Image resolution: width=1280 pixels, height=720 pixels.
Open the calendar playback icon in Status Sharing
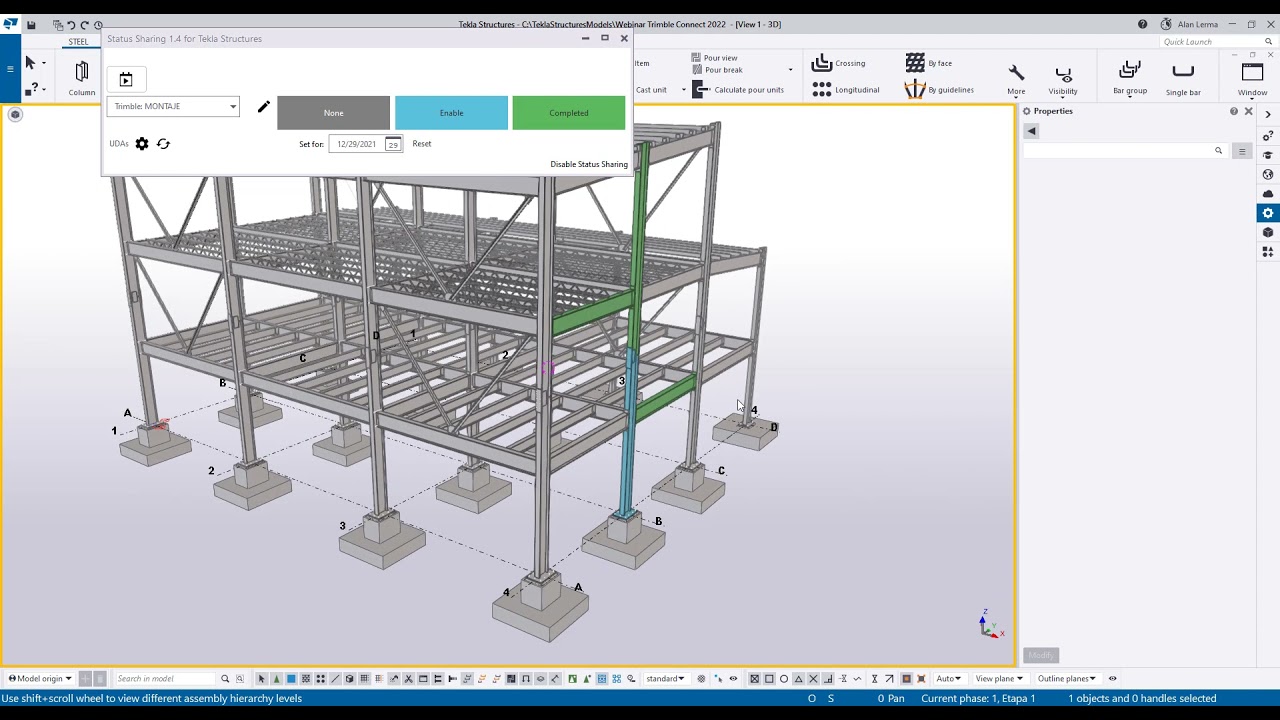coord(126,80)
